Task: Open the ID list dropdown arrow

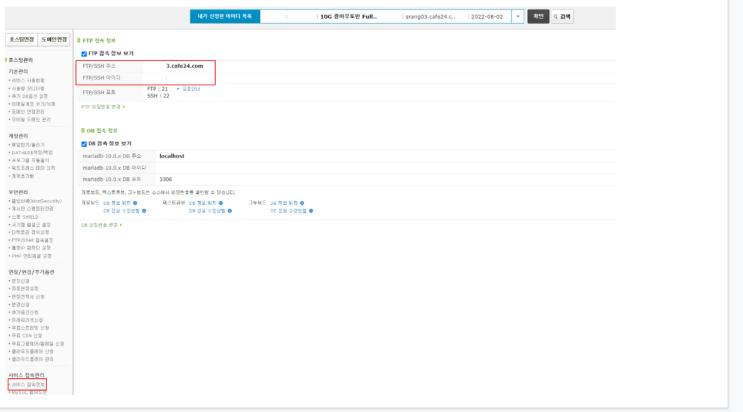Action: coord(517,17)
